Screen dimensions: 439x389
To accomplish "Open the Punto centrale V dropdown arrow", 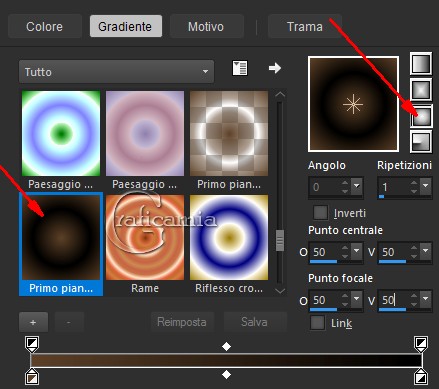I will click(x=426, y=251).
